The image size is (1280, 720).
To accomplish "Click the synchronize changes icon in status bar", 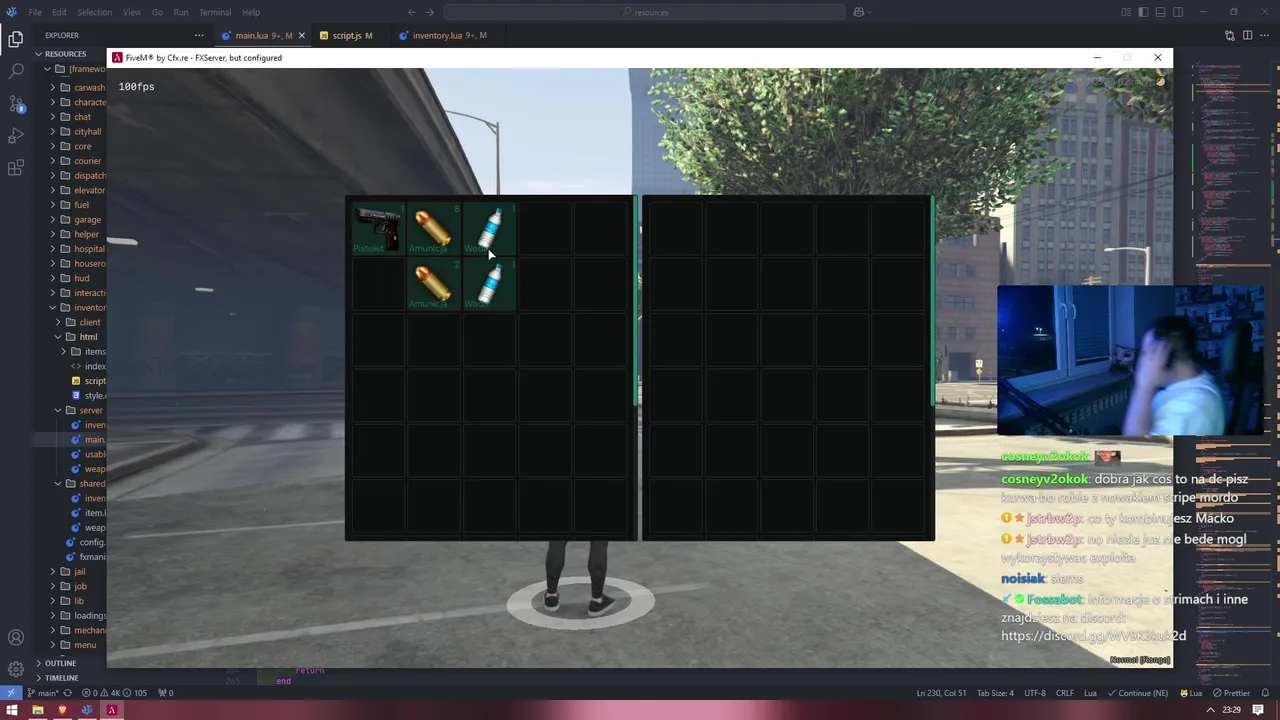I will coord(68,693).
